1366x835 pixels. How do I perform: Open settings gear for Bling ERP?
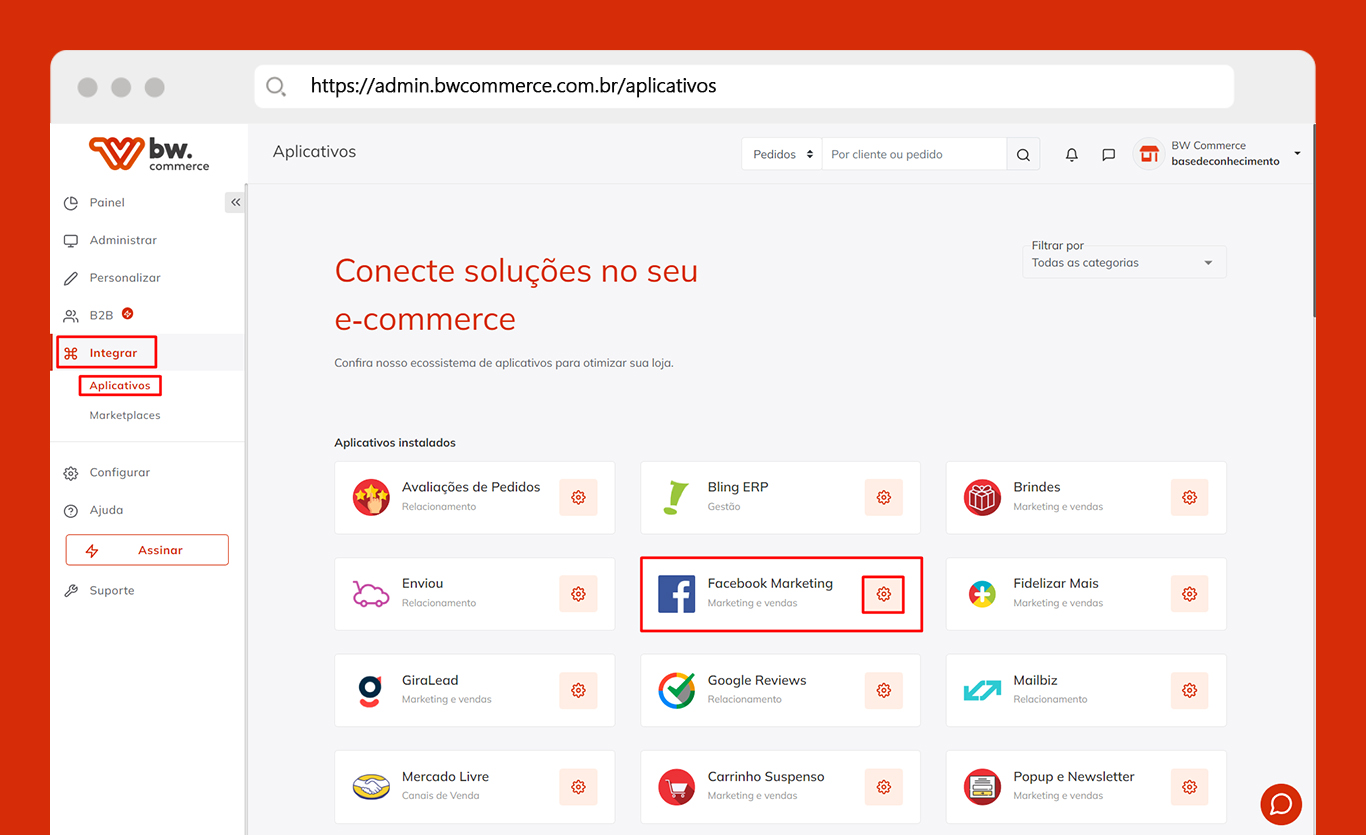(884, 497)
